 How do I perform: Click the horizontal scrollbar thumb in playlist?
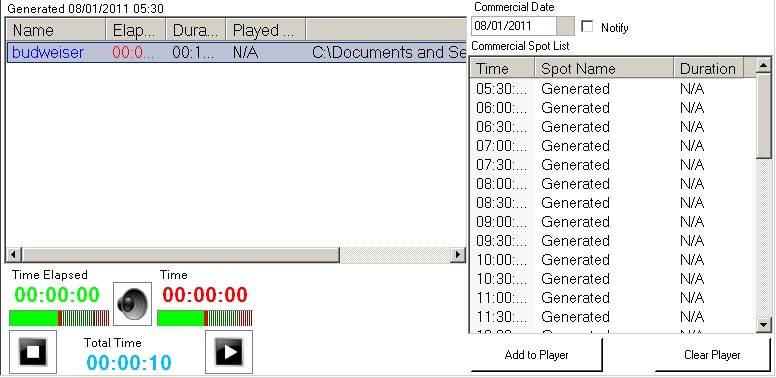coord(180,255)
